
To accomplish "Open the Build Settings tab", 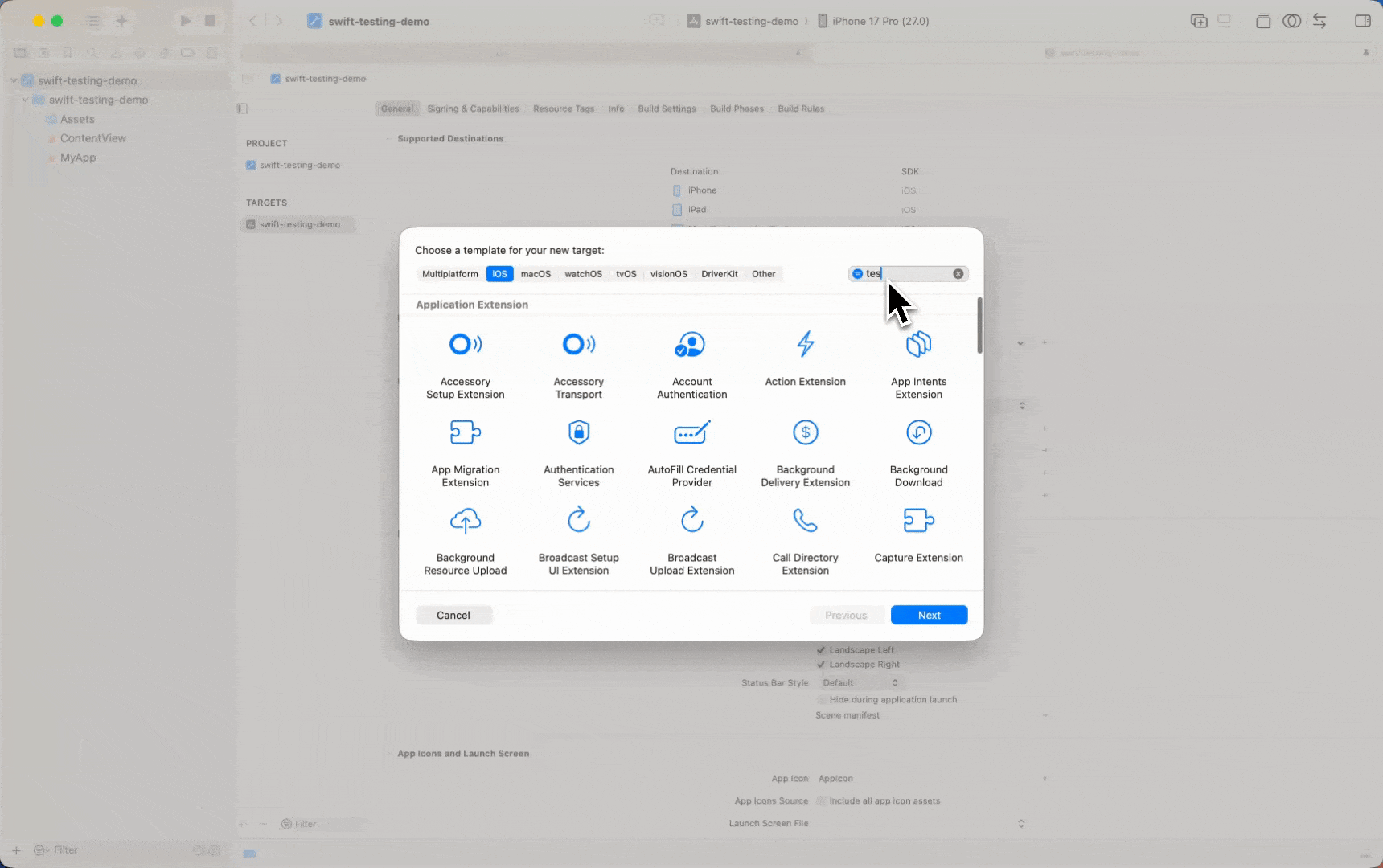I will click(667, 108).
